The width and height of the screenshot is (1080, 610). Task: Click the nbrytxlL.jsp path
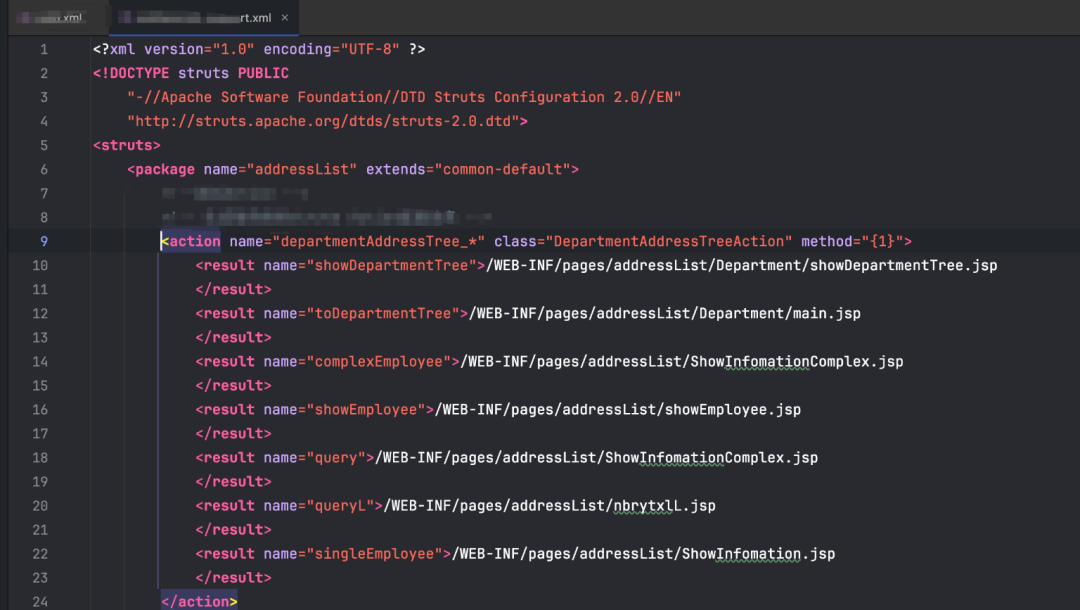click(550, 507)
